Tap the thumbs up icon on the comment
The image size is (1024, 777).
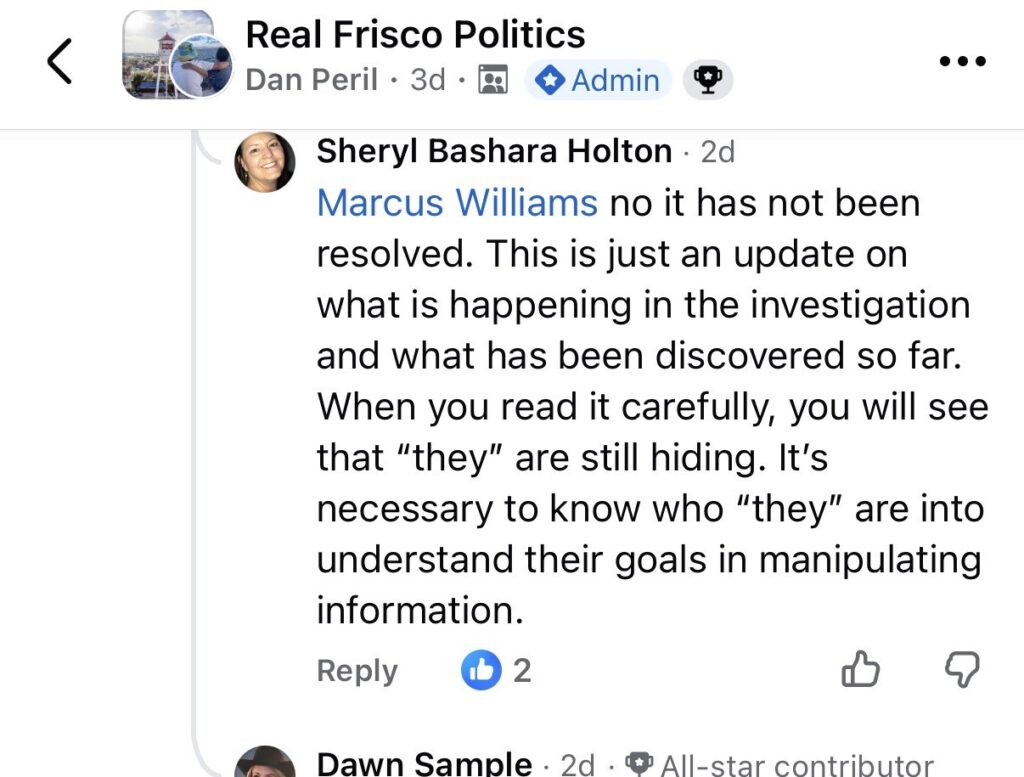click(x=860, y=670)
